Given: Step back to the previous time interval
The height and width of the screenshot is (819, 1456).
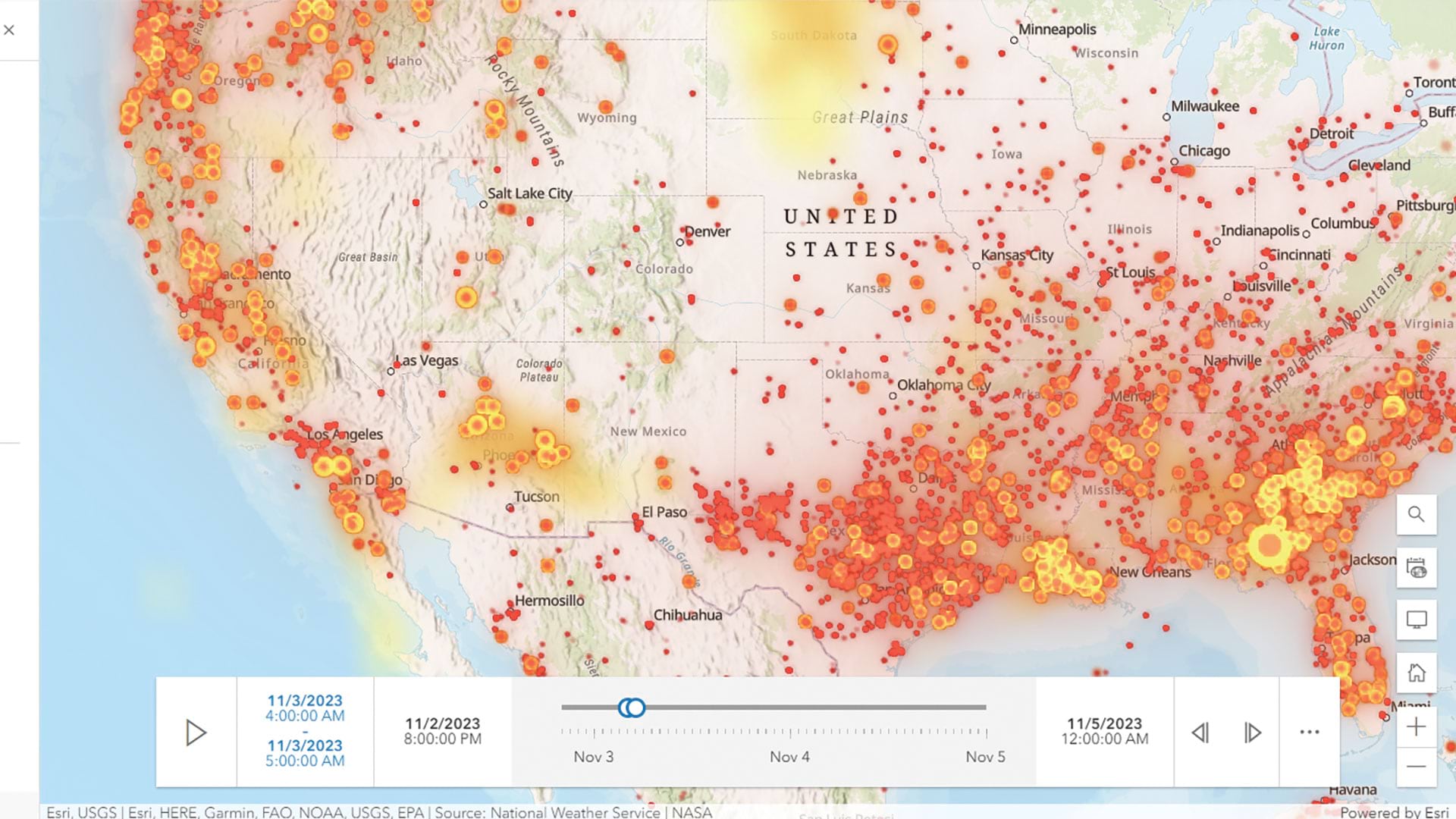Looking at the screenshot, I should pyautogui.click(x=1200, y=733).
